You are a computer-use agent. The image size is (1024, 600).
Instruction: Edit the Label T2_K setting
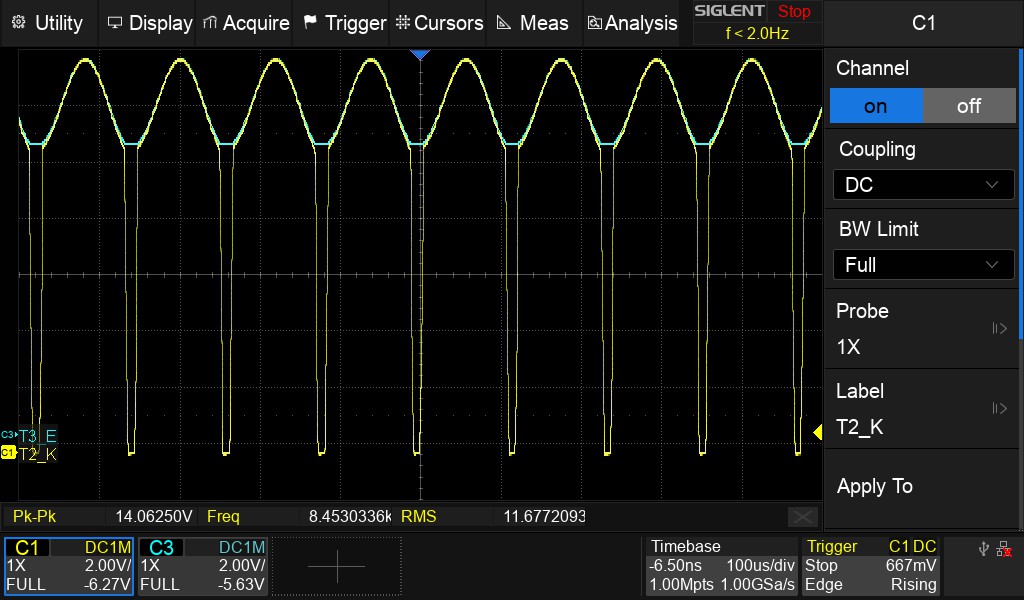[x=922, y=409]
